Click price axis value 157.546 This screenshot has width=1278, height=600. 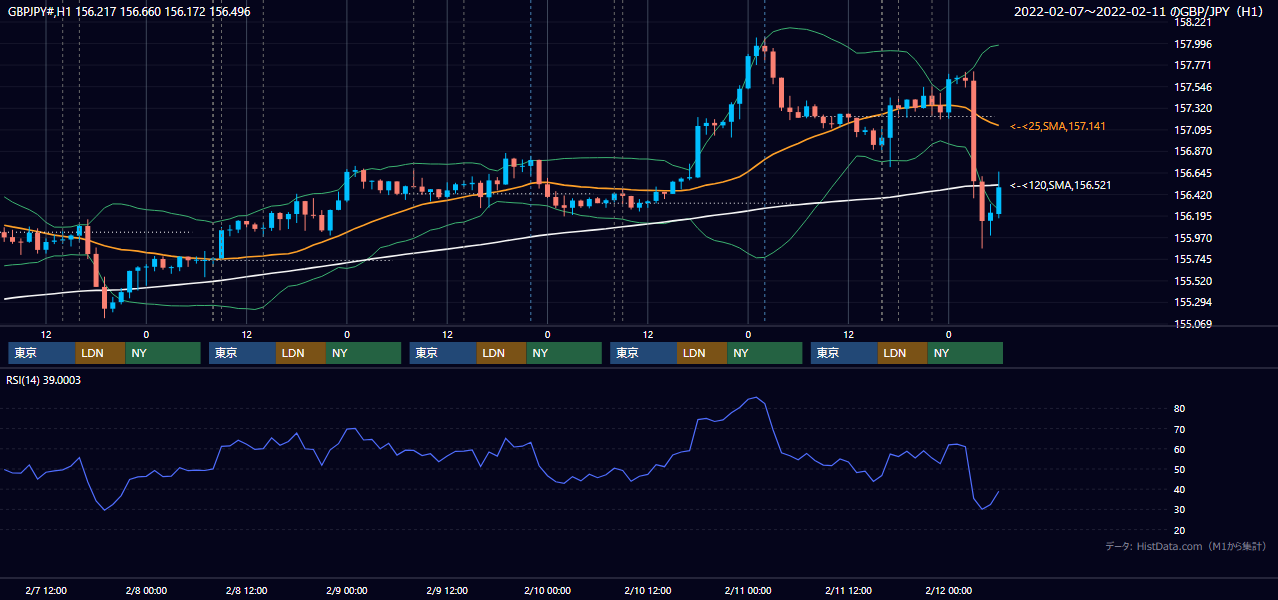coord(1193,87)
